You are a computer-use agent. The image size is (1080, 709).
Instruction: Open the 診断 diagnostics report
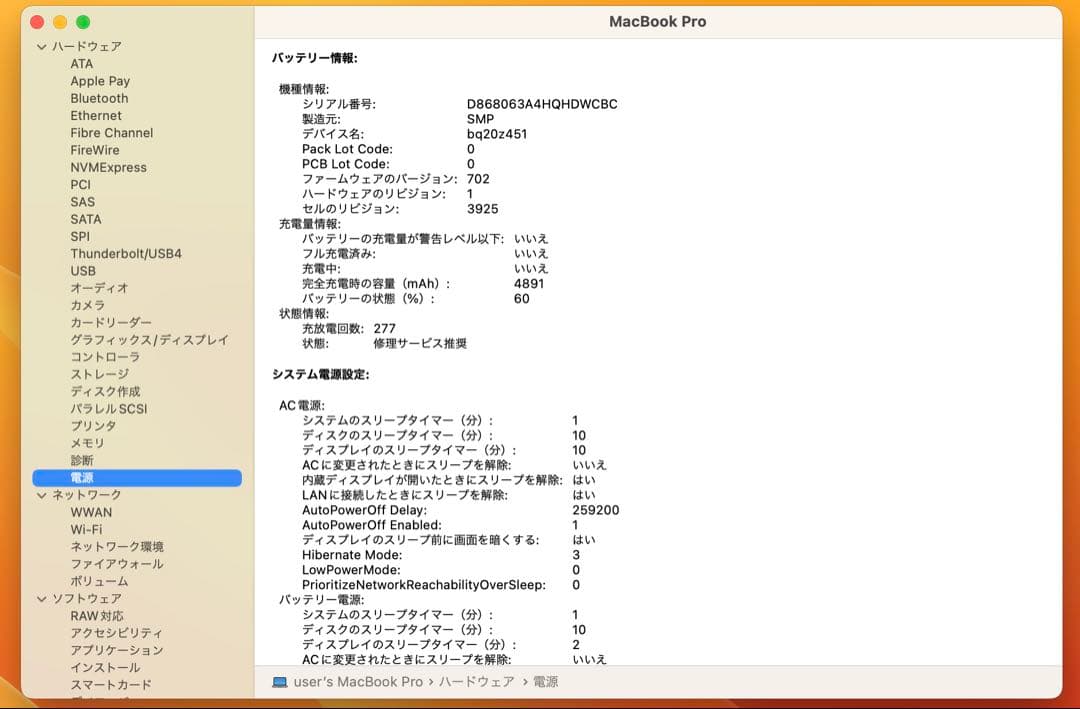[x=82, y=459]
